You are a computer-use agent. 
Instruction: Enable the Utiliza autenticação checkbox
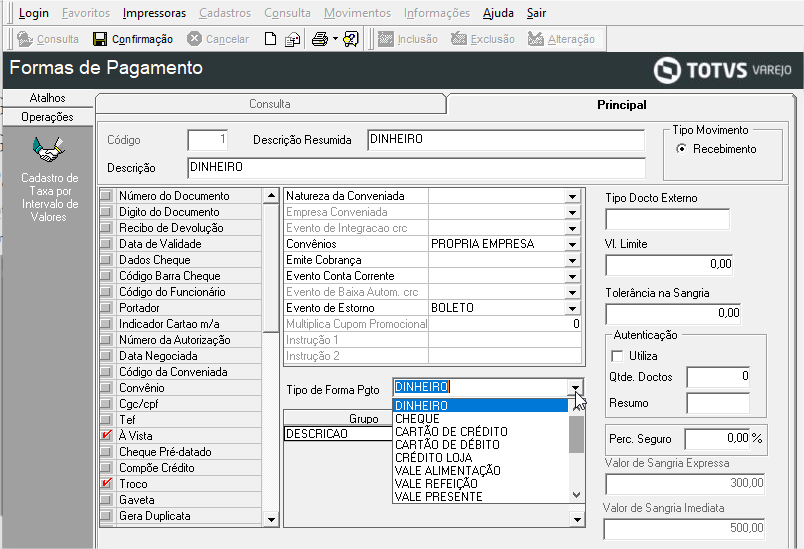point(617,356)
